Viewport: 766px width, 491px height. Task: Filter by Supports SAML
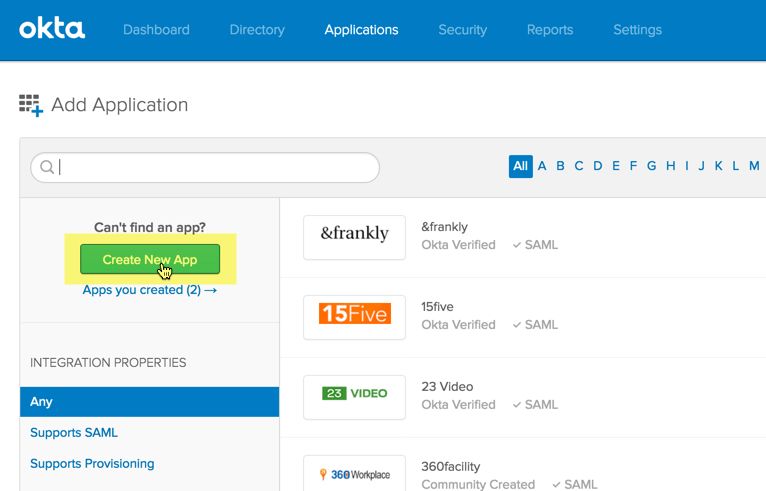click(74, 433)
